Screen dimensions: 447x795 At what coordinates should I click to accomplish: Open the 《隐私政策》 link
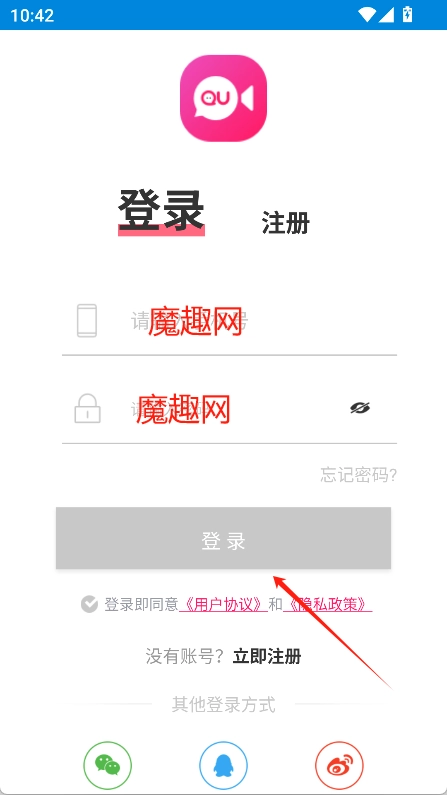coord(328,604)
